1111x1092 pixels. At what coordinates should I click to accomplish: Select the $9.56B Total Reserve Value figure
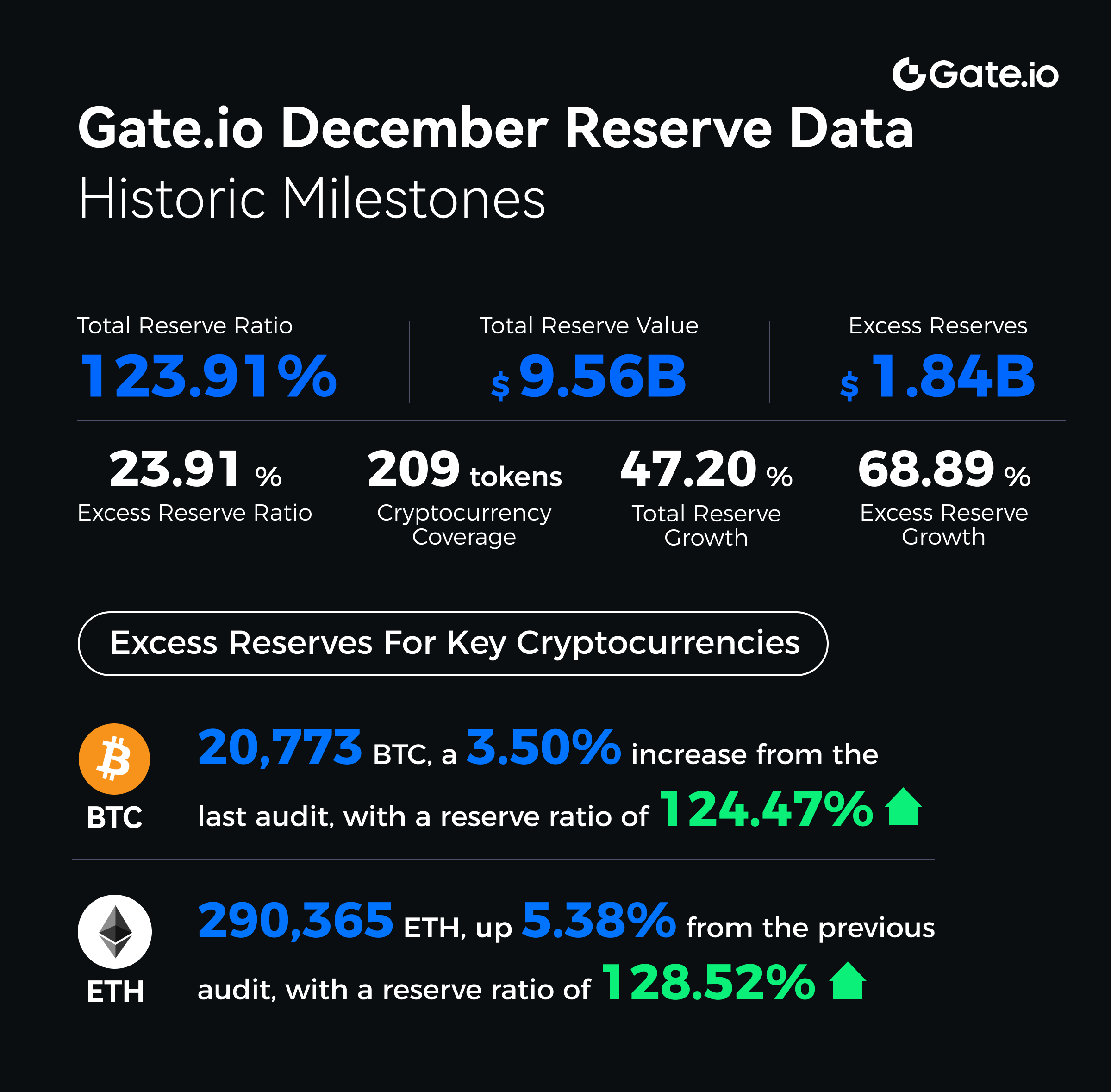(589, 376)
